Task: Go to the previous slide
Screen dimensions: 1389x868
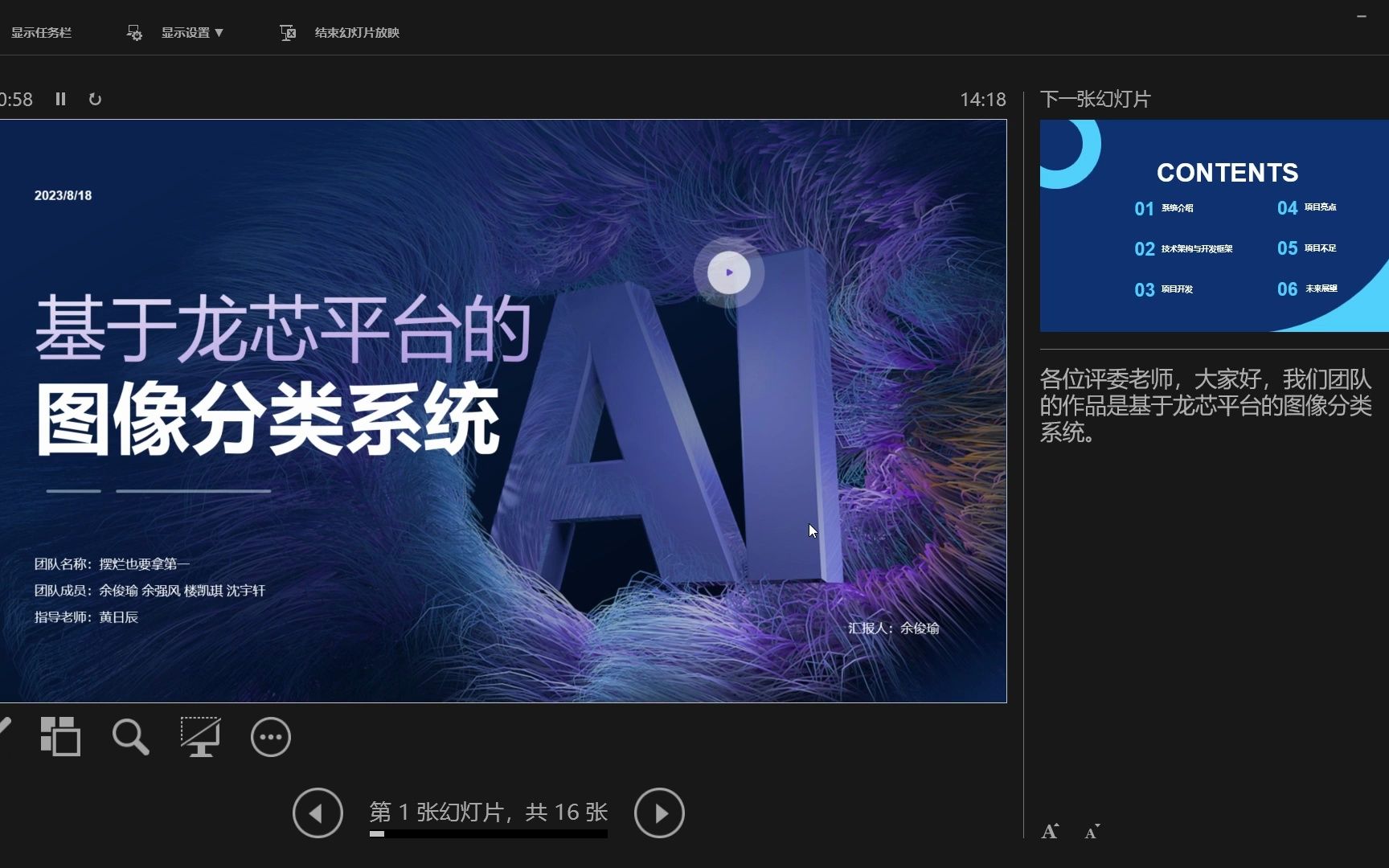Action: [318, 813]
